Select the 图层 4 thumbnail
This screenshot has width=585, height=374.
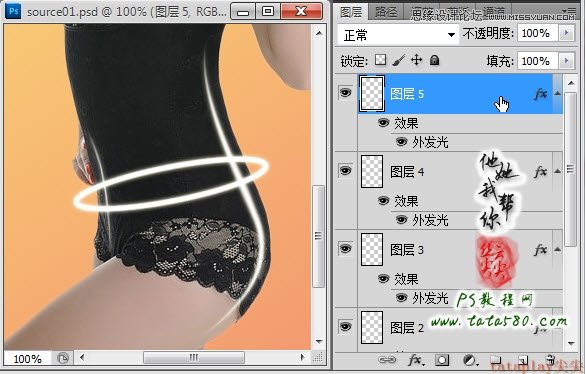pyautogui.click(x=372, y=172)
